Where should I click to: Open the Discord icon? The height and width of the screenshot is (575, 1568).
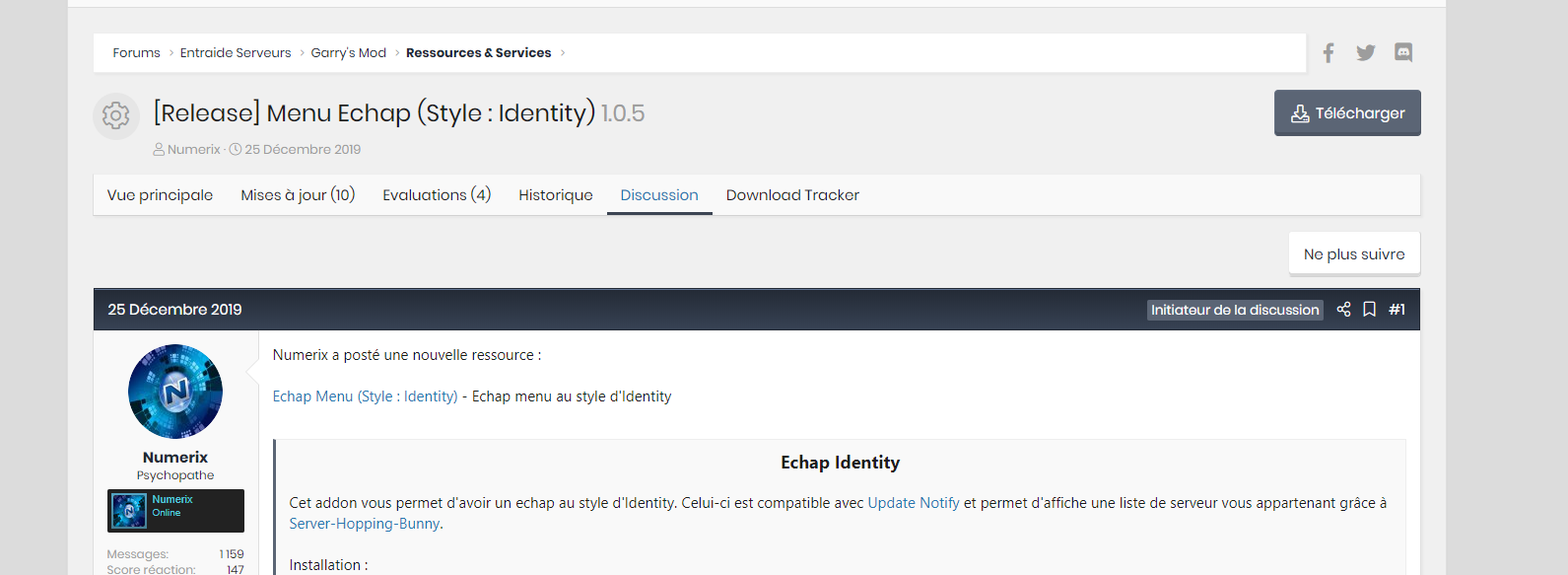coord(1403,53)
